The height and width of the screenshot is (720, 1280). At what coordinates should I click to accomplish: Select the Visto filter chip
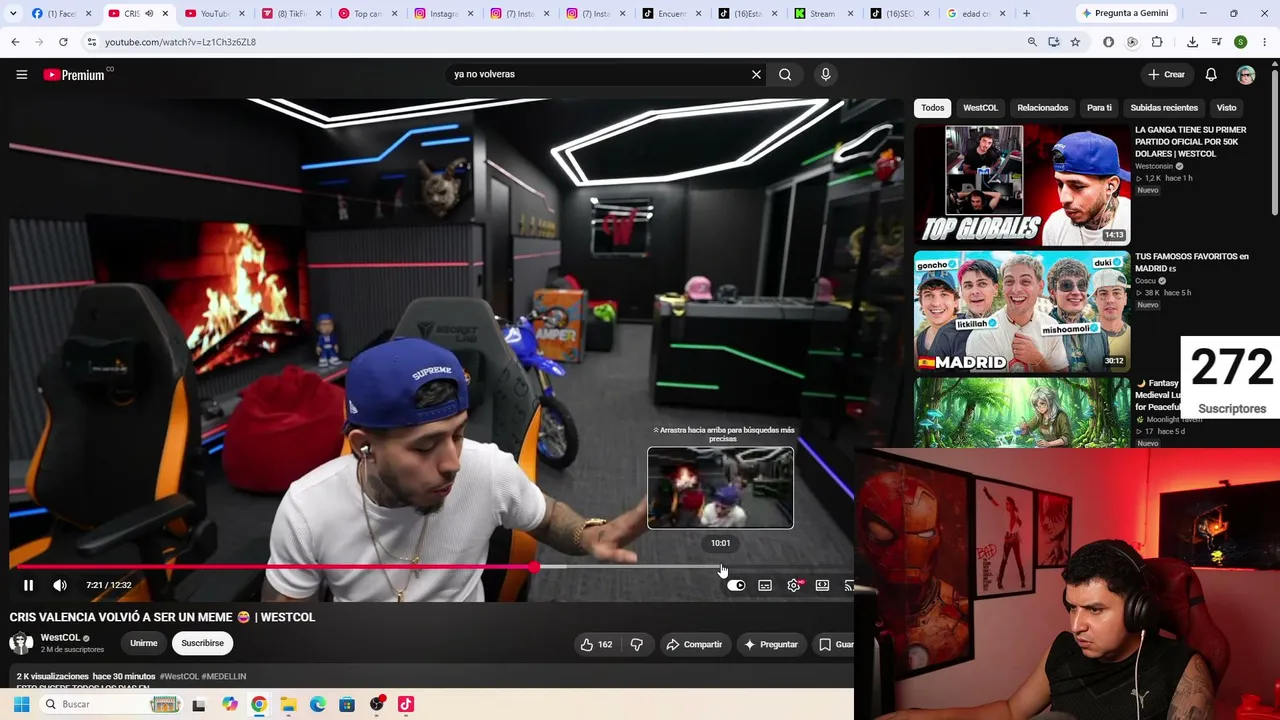coord(1226,108)
